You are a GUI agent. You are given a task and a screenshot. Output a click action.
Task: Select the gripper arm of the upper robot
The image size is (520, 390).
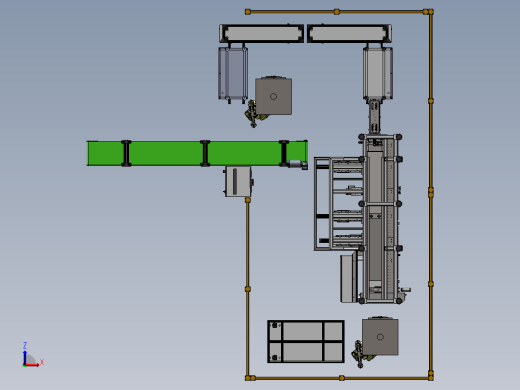pos(253,114)
